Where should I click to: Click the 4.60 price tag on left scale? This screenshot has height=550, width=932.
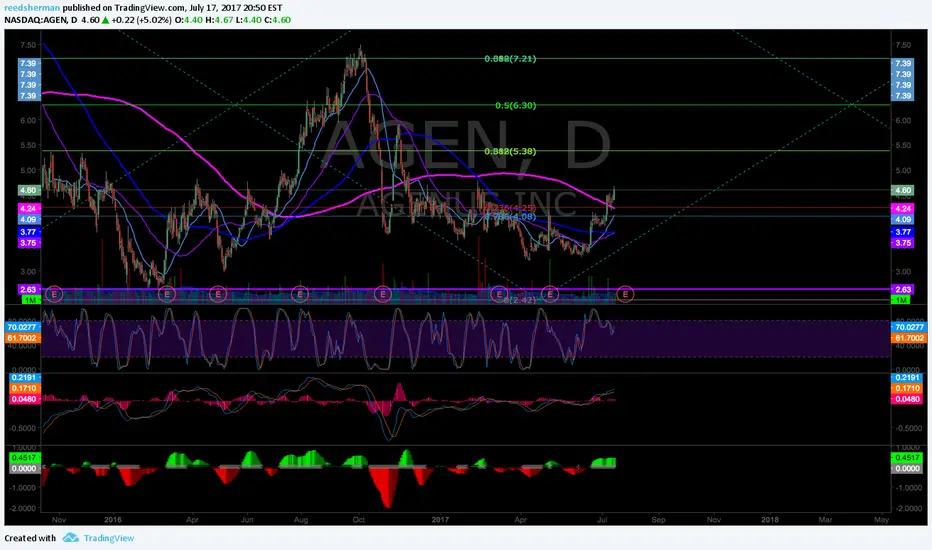tap(29, 191)
